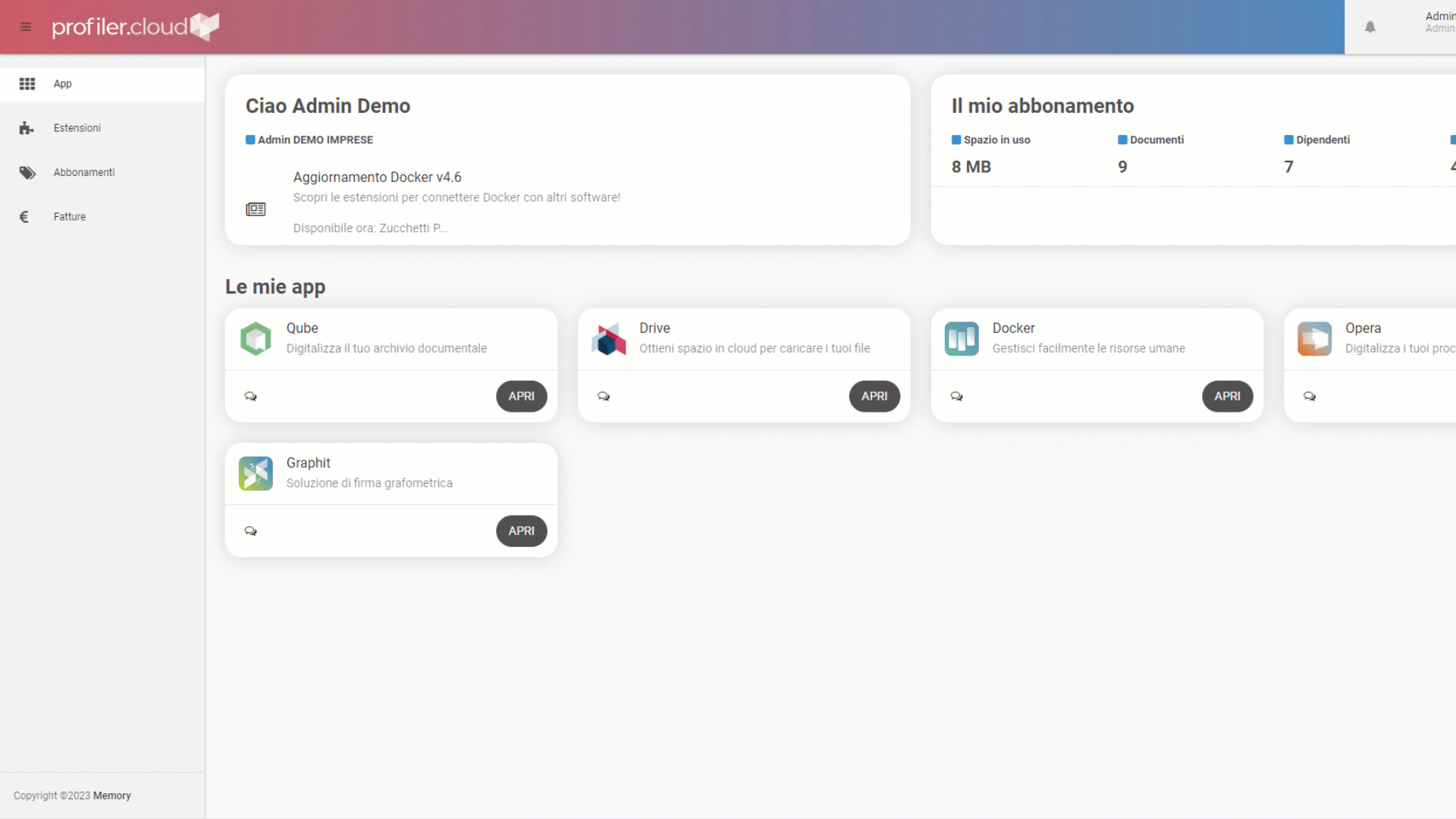Select Fatture in sidebar
1456x819 pixels.
click(x=69, y=217)
